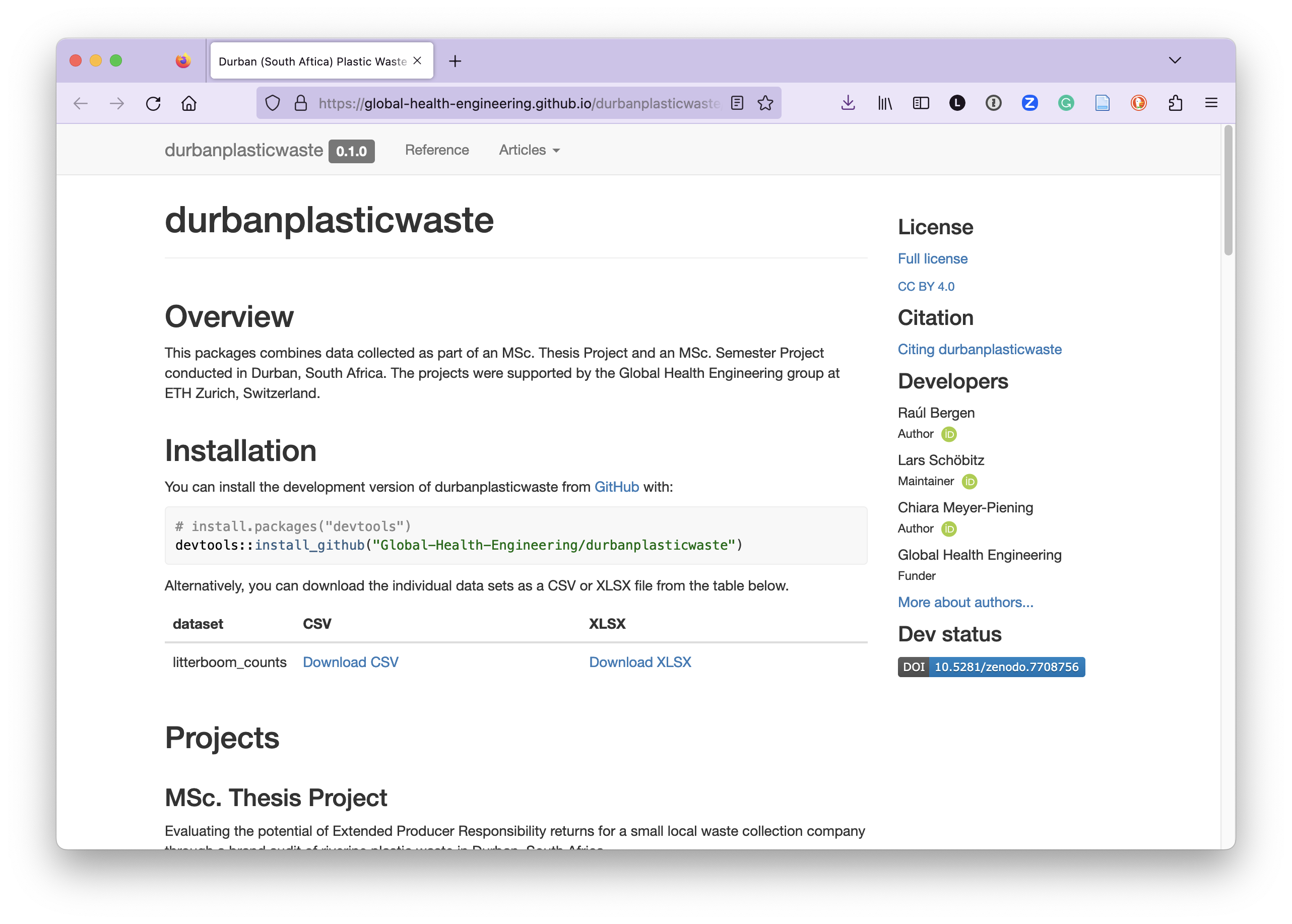This screenshot has height=924, width=1292.
Task: Switch to the Reference page
Action: coord(437,150)
